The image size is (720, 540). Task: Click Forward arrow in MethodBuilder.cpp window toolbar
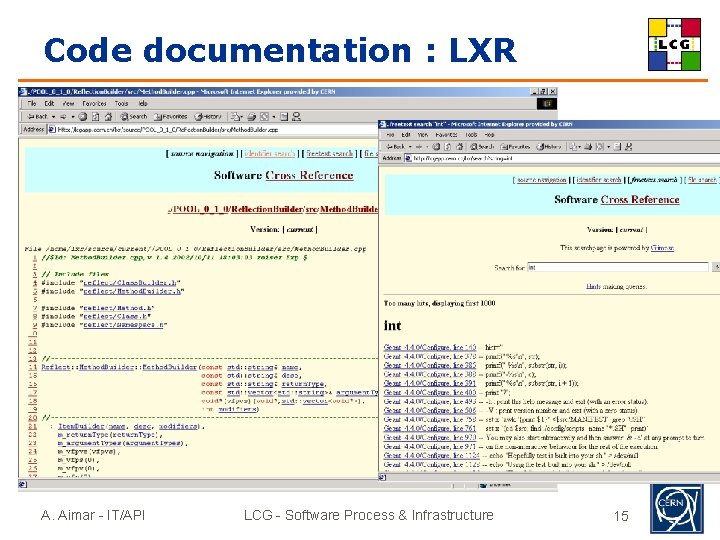tap(63, 117)
